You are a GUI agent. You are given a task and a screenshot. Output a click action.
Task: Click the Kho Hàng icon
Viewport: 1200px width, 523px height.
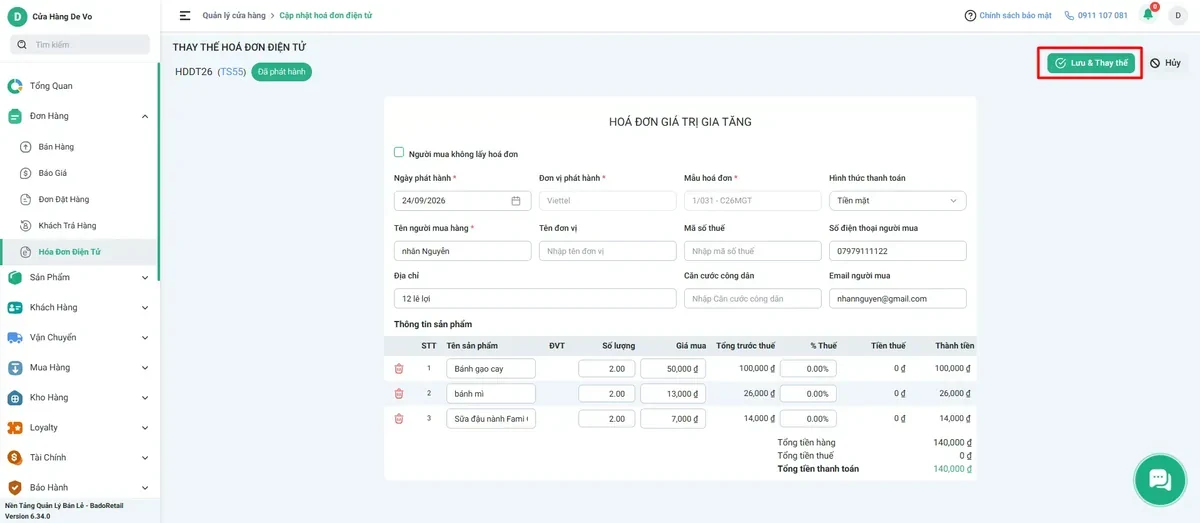[15, 397]
